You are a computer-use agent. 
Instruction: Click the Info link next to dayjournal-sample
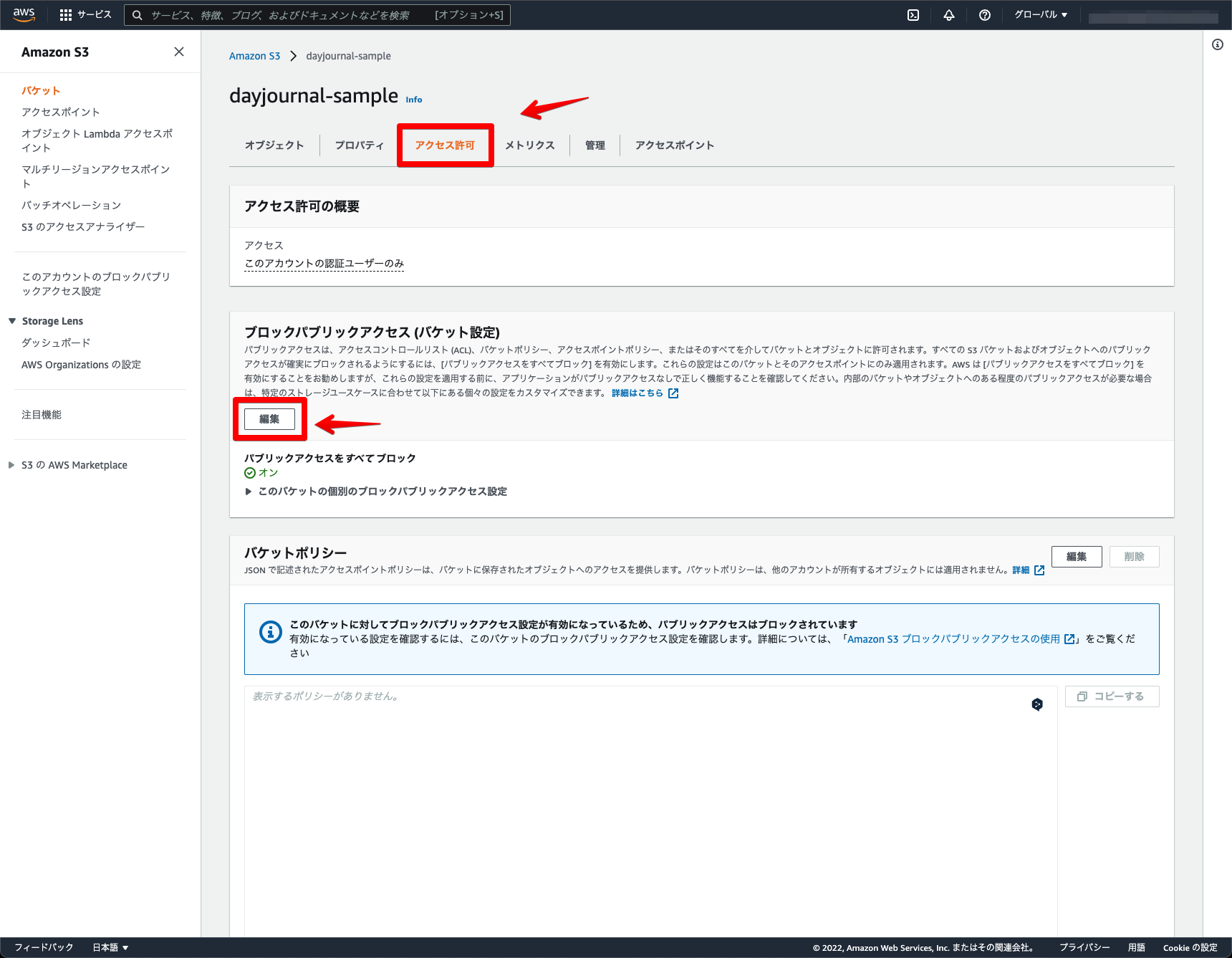pyautogui.click(x=414, y=100)
